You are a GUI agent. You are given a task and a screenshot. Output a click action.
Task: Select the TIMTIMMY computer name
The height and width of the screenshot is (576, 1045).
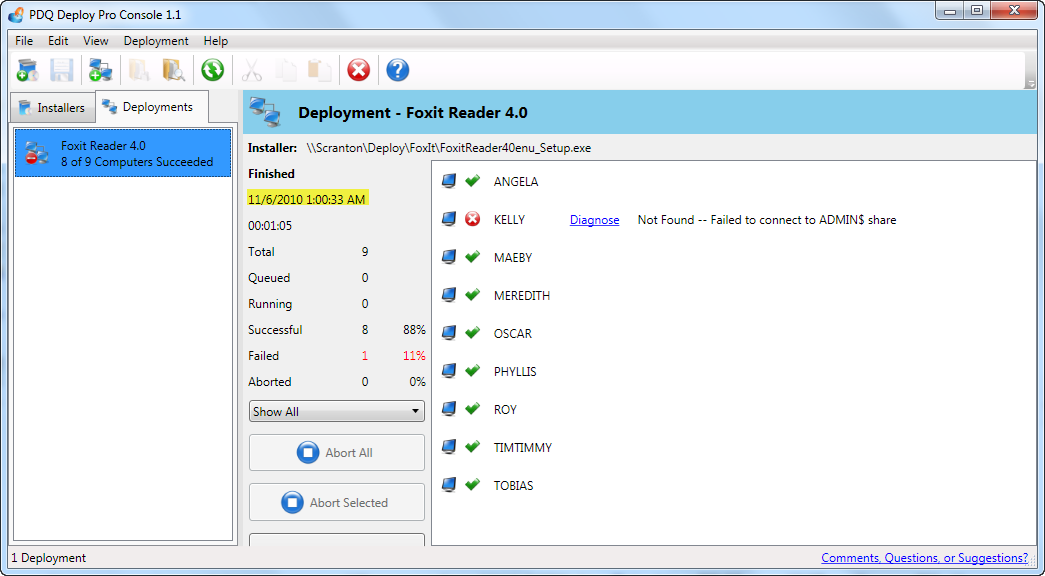coord(522,447)
